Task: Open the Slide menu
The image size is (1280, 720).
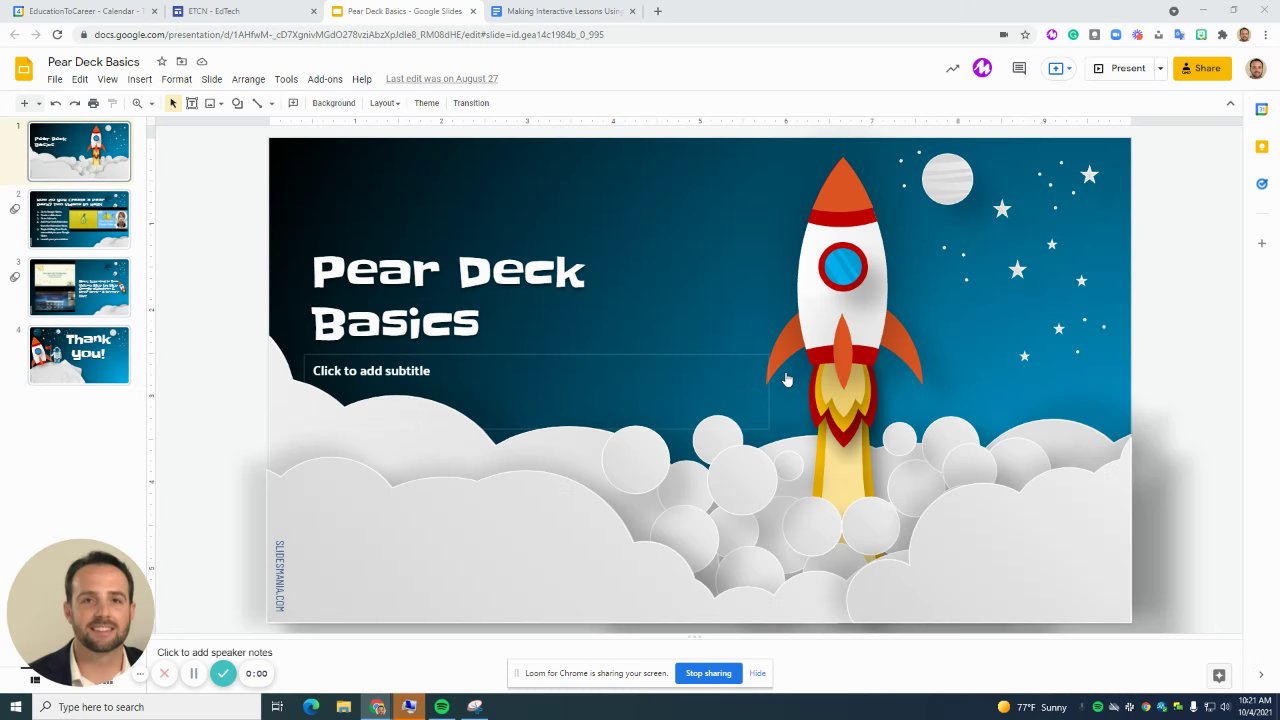Action: (x=212, y=79)
